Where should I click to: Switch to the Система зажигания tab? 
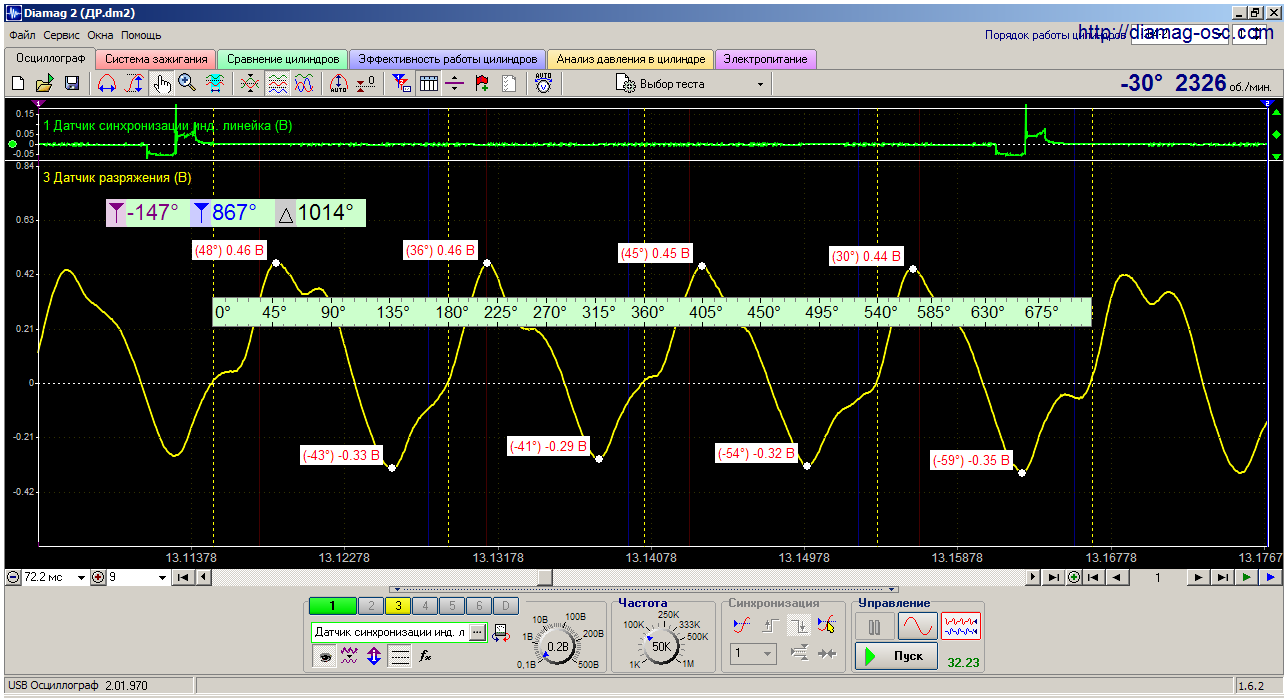point(157,59)
